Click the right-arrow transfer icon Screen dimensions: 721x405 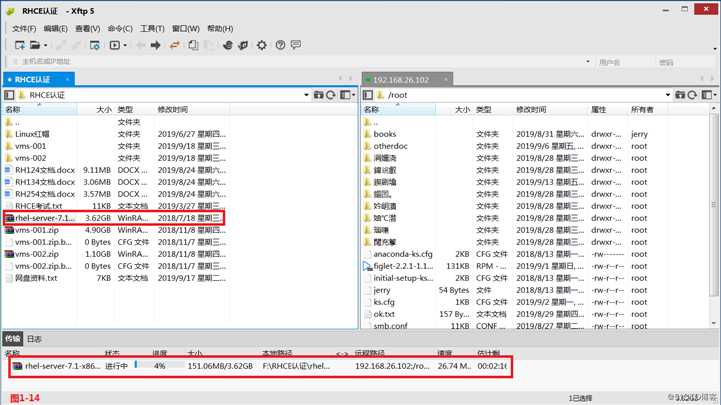155,45
